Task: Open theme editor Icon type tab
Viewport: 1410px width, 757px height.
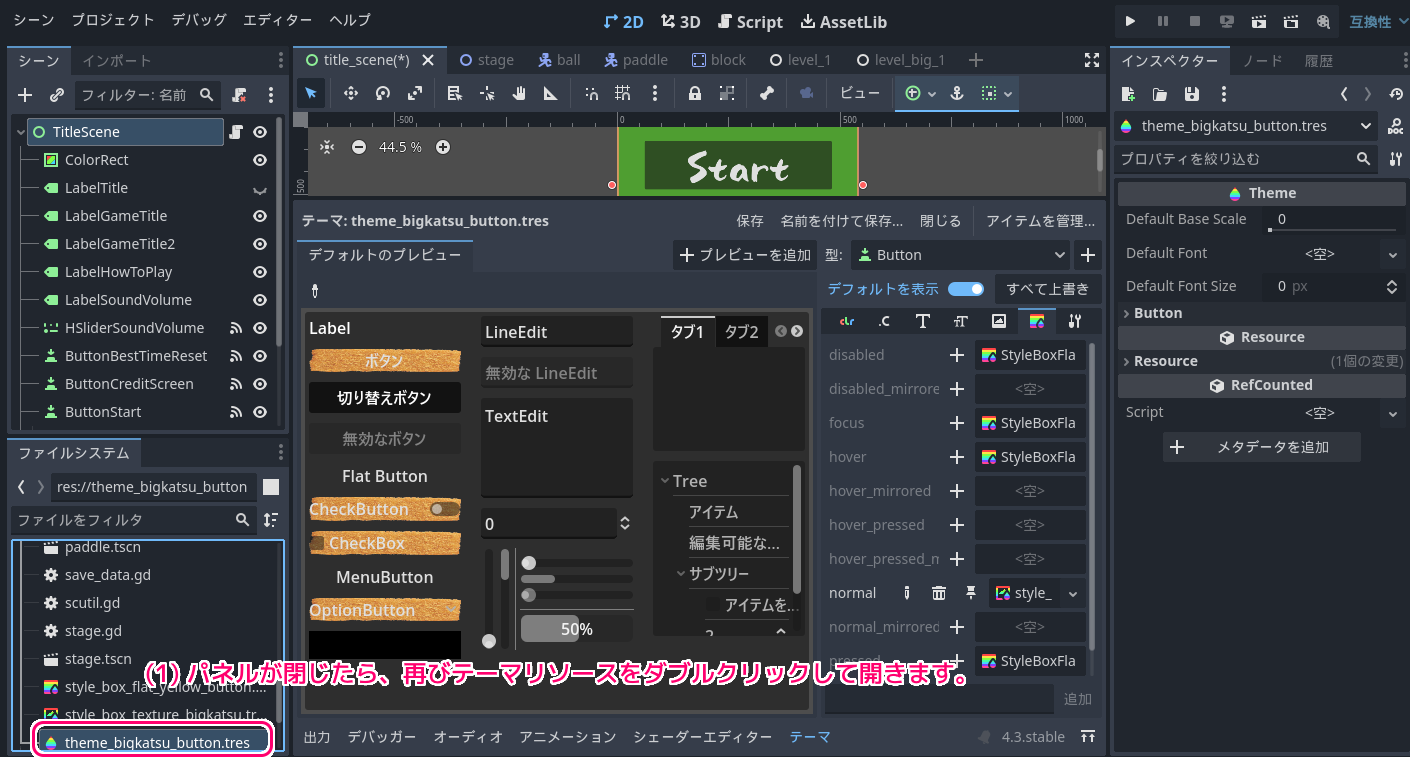Action: coord(998,321)
